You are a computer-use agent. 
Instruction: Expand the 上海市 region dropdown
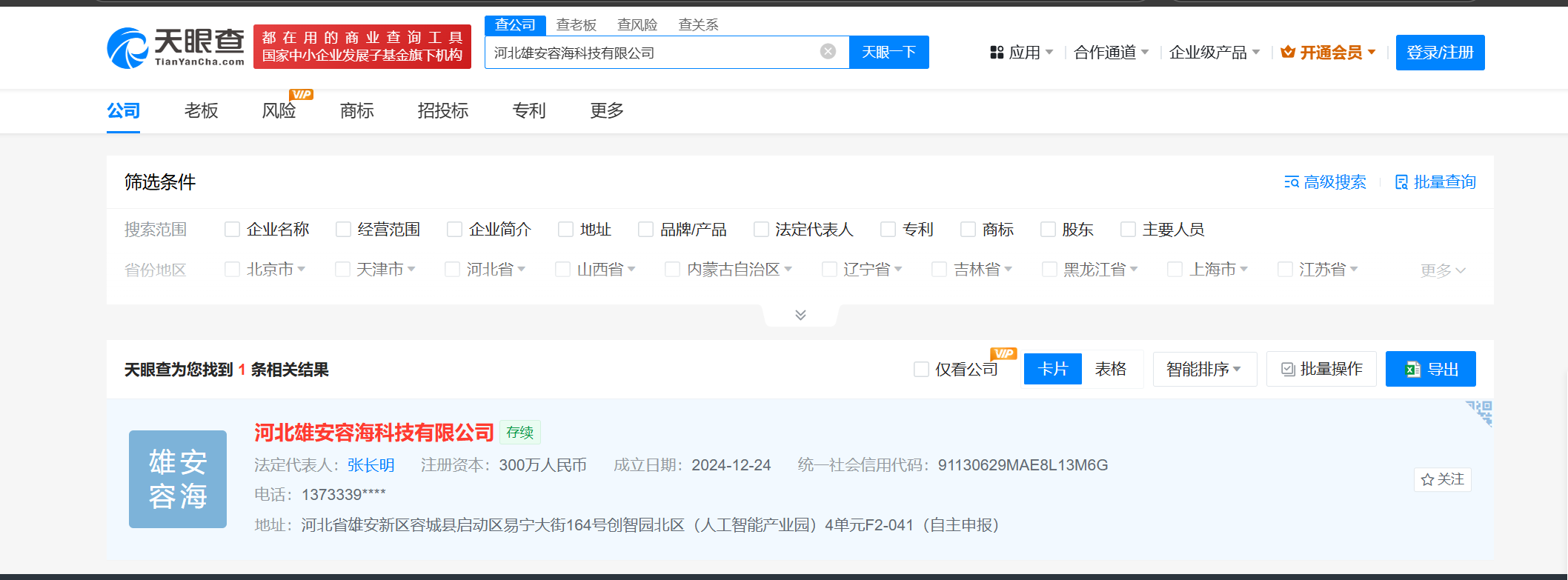pyautogui.click(x=1244, y=270)
